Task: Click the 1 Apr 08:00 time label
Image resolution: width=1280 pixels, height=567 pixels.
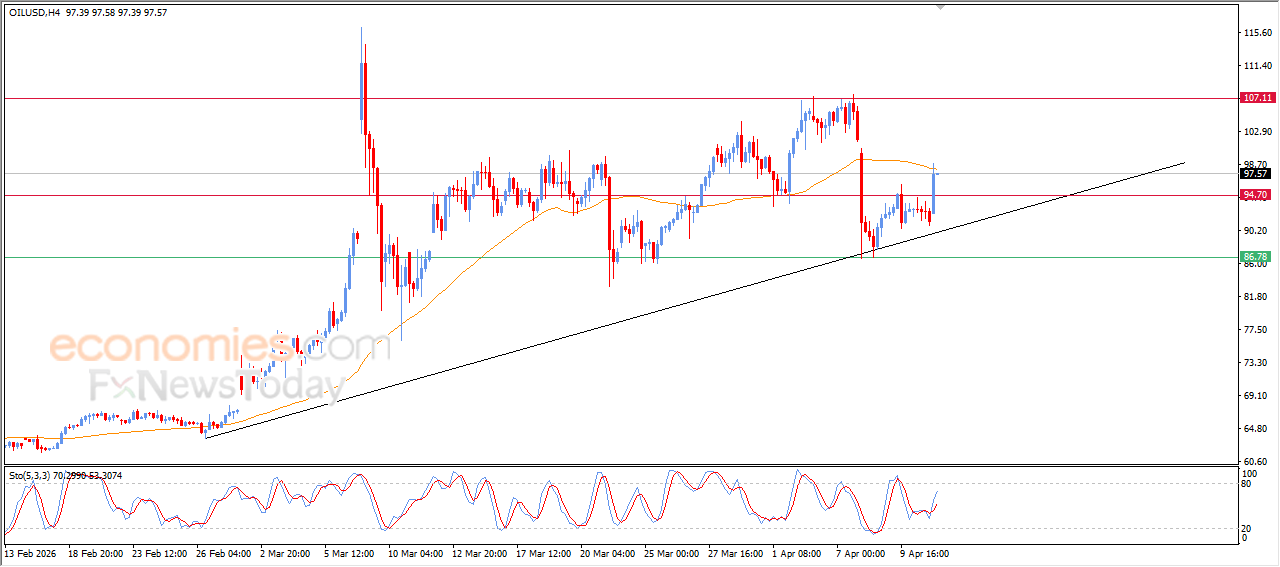Action: pos(799,553)
